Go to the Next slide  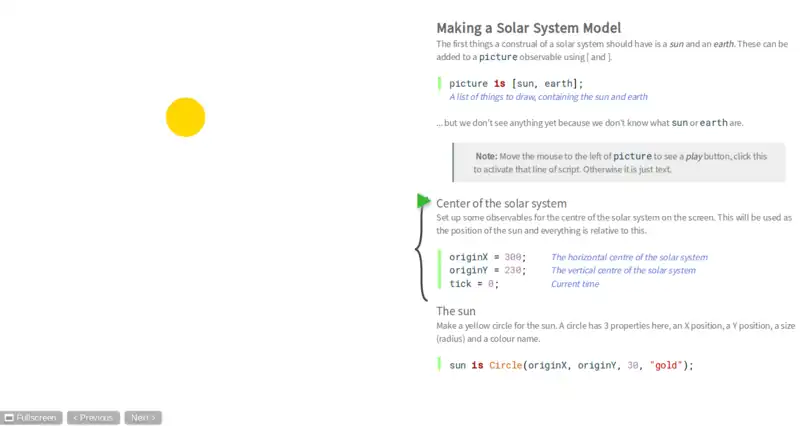(143, 418)
